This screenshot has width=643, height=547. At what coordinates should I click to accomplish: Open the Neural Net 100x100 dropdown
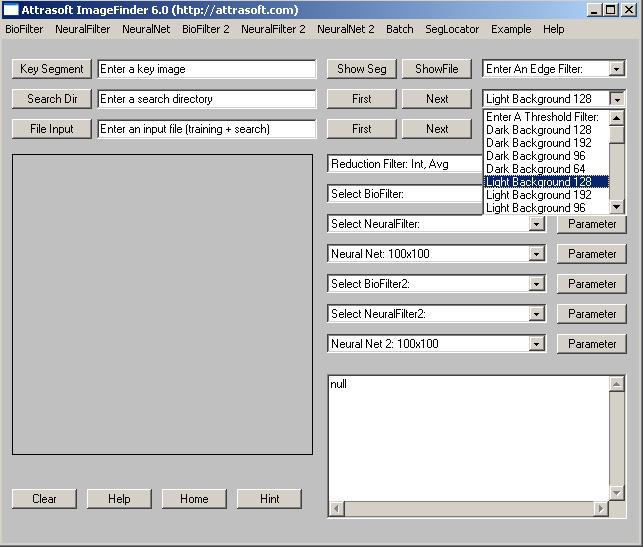537,254
